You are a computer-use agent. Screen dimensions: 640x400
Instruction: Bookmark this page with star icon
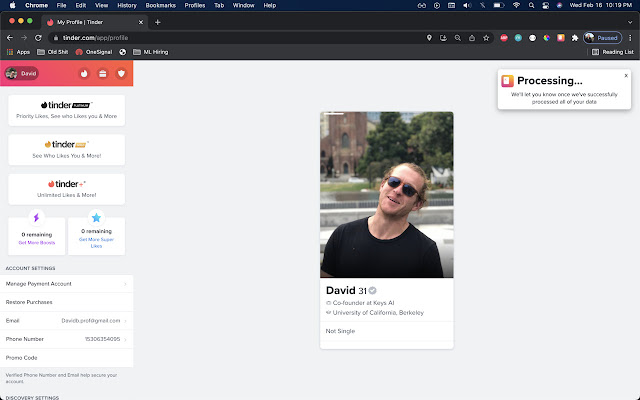point(486,38)
